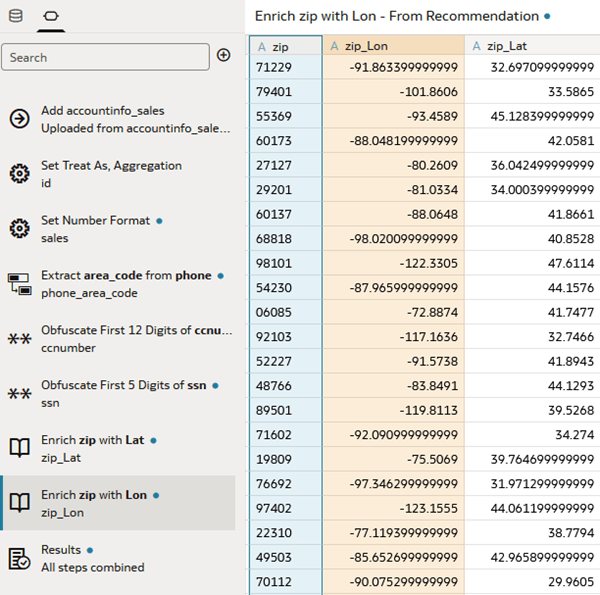
Task: Click the Obfuscate ssn asterisk icon
Action: pyautogui.click(x=18, y=394)
